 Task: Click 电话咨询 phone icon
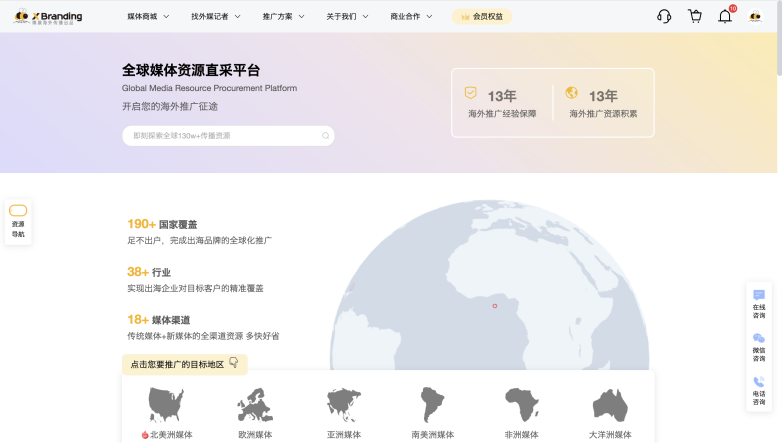point(759,382)
